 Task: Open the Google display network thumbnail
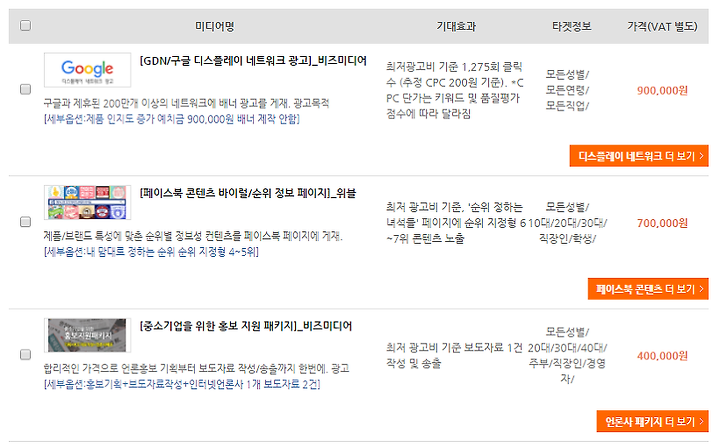(87, 70)
